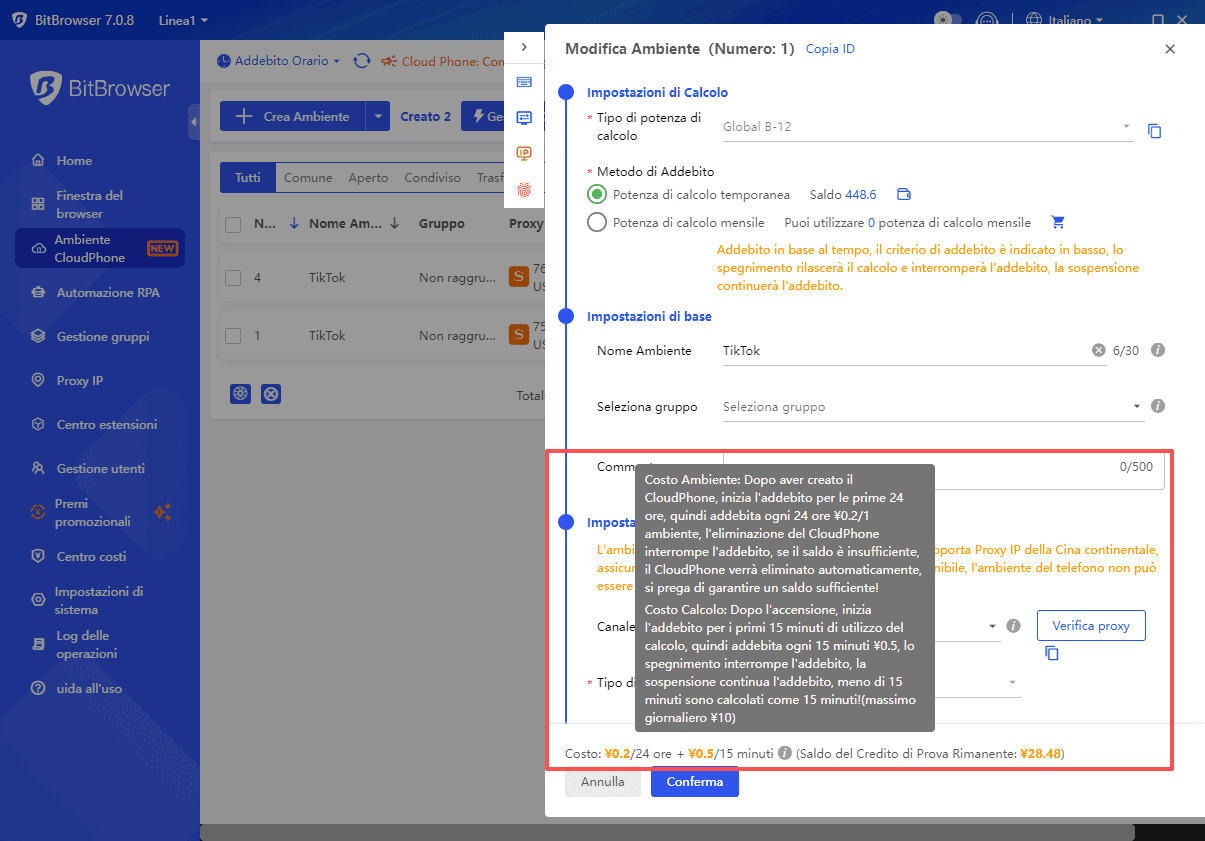Expand the Crea Ambiente arrow dropdown
This screenshot has height=841, width=1205.
point(377,117)
